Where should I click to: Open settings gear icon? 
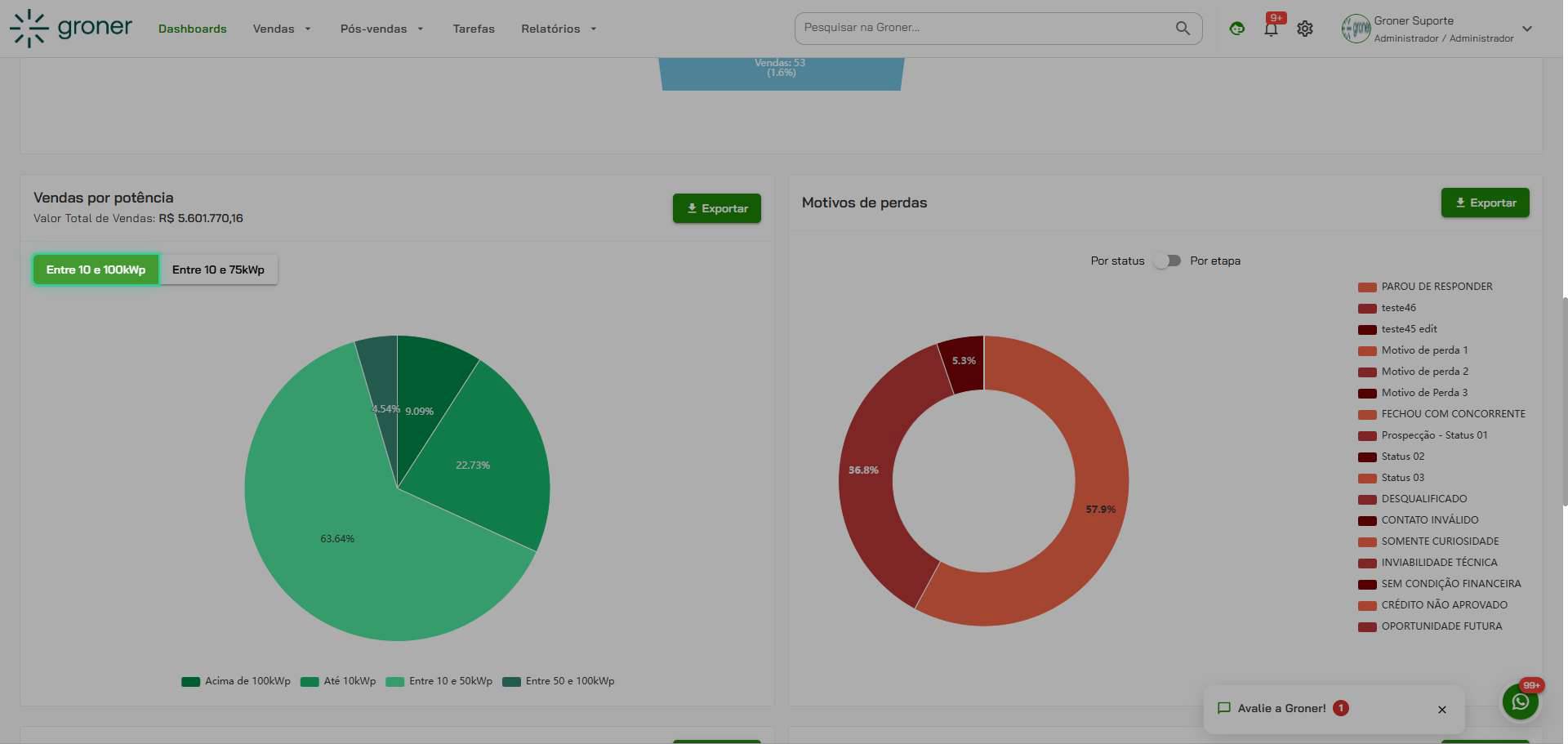coord(1305,29)
